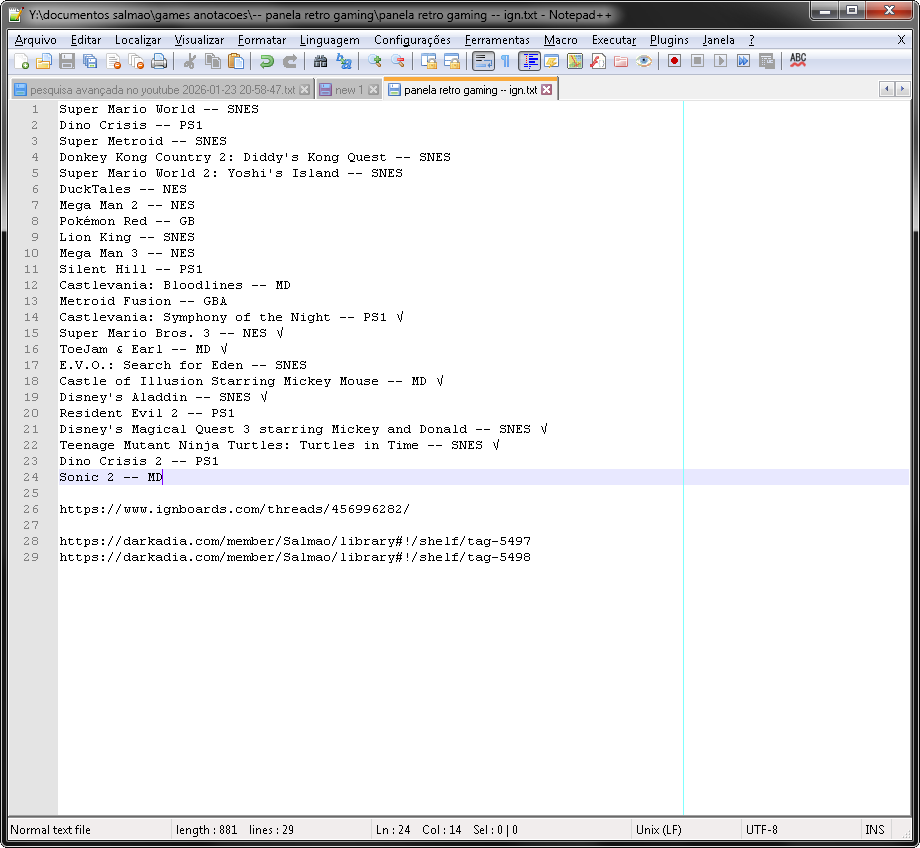
Task: Open the Editar menu
Action: tap(86, 40)
